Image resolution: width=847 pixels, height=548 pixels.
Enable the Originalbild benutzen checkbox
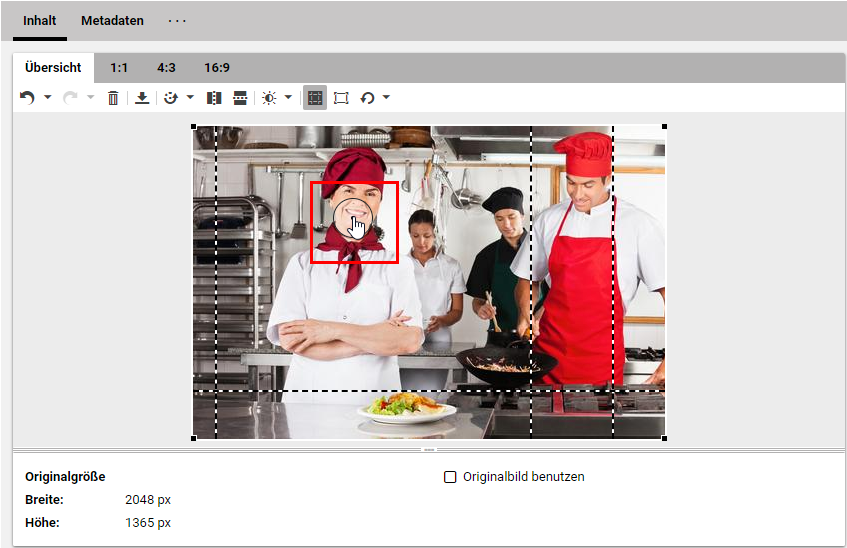click(450, 477)
